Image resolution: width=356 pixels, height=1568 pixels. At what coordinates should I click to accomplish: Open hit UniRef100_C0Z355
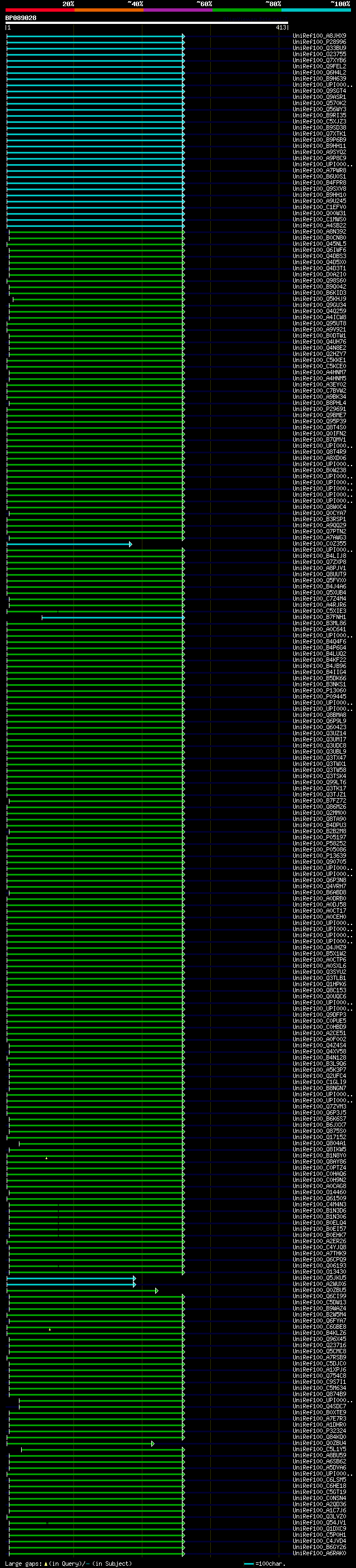(319, 543)
